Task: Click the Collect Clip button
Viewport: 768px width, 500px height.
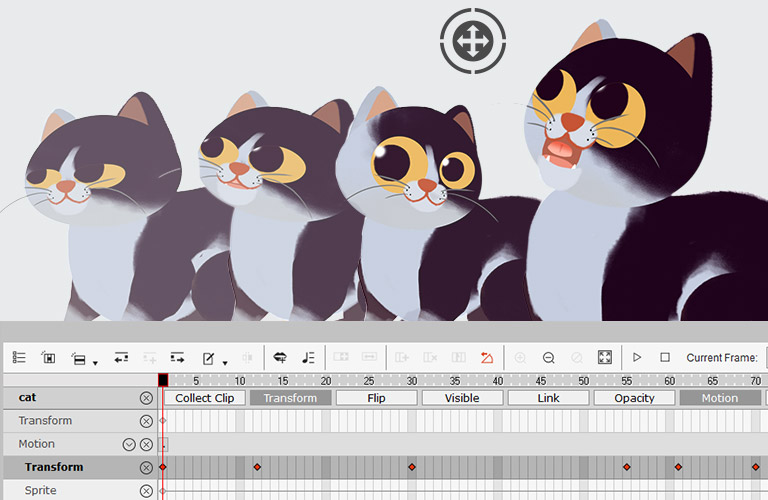Action: [204, 398]
